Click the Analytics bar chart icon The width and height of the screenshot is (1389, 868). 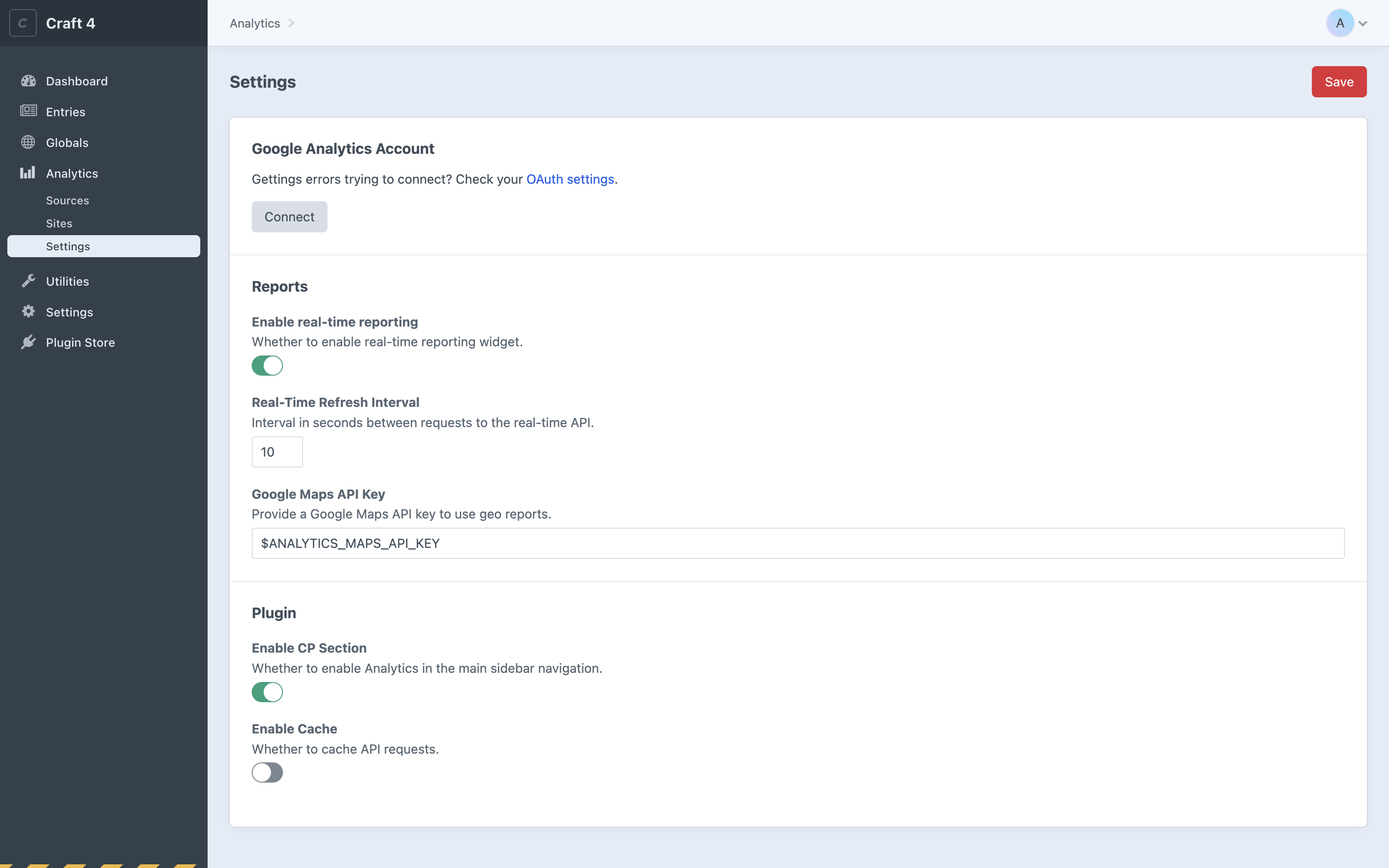(x=28, y=173)
